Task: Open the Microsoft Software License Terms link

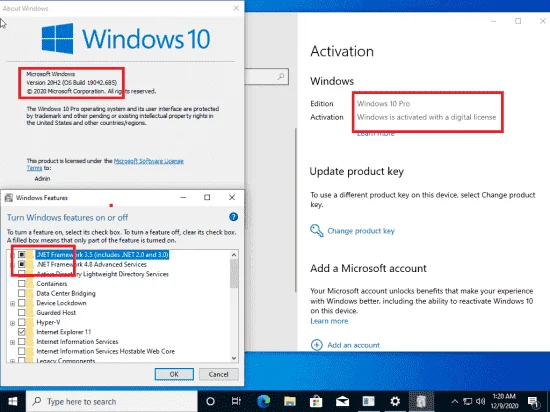Action: click(x=149, y=161)
